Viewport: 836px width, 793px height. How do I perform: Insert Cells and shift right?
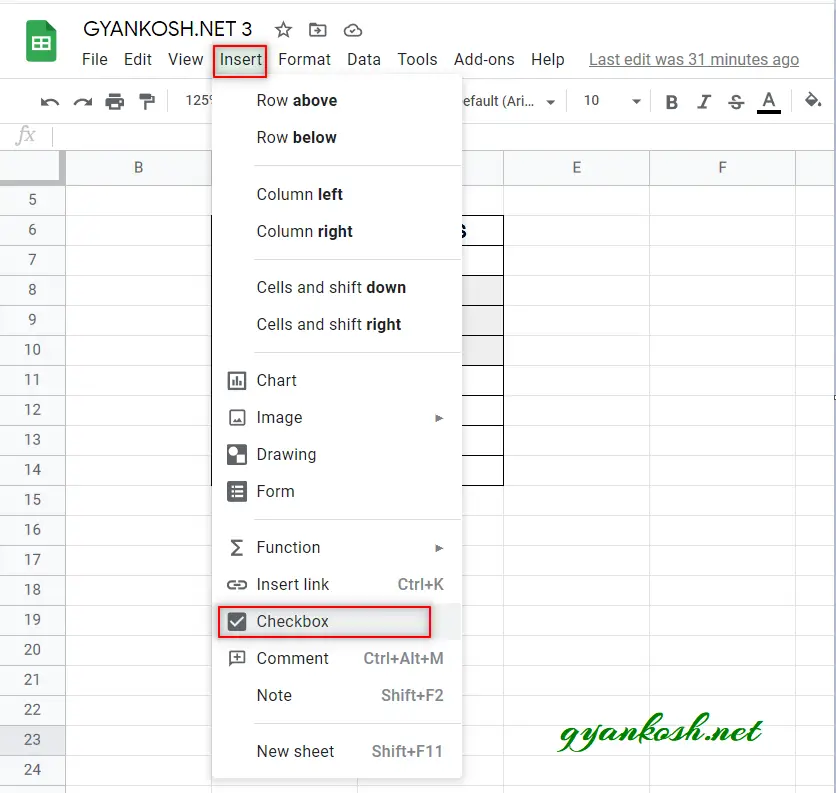pos(336,324)
